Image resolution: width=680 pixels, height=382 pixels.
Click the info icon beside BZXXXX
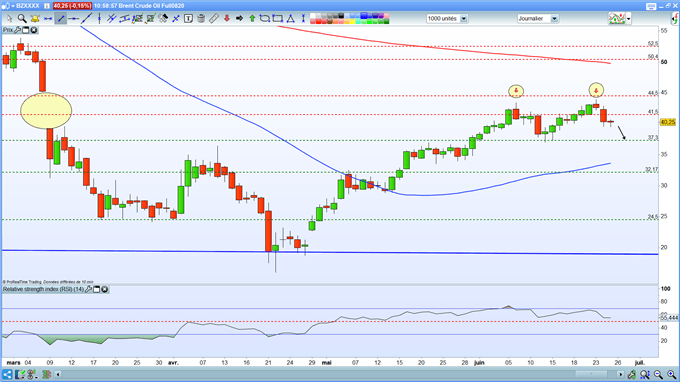coord(47,6)
